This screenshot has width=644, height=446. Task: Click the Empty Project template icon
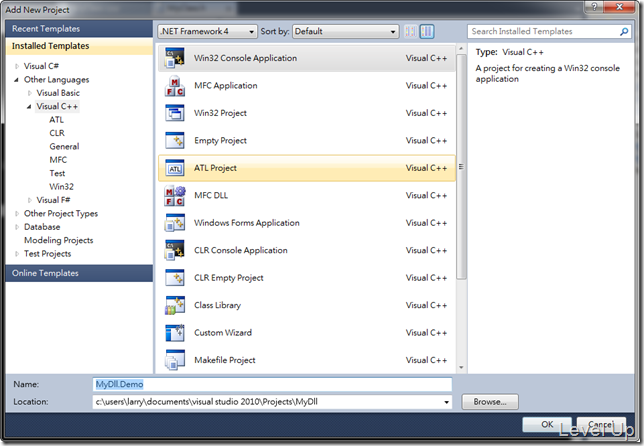[175, 140]
